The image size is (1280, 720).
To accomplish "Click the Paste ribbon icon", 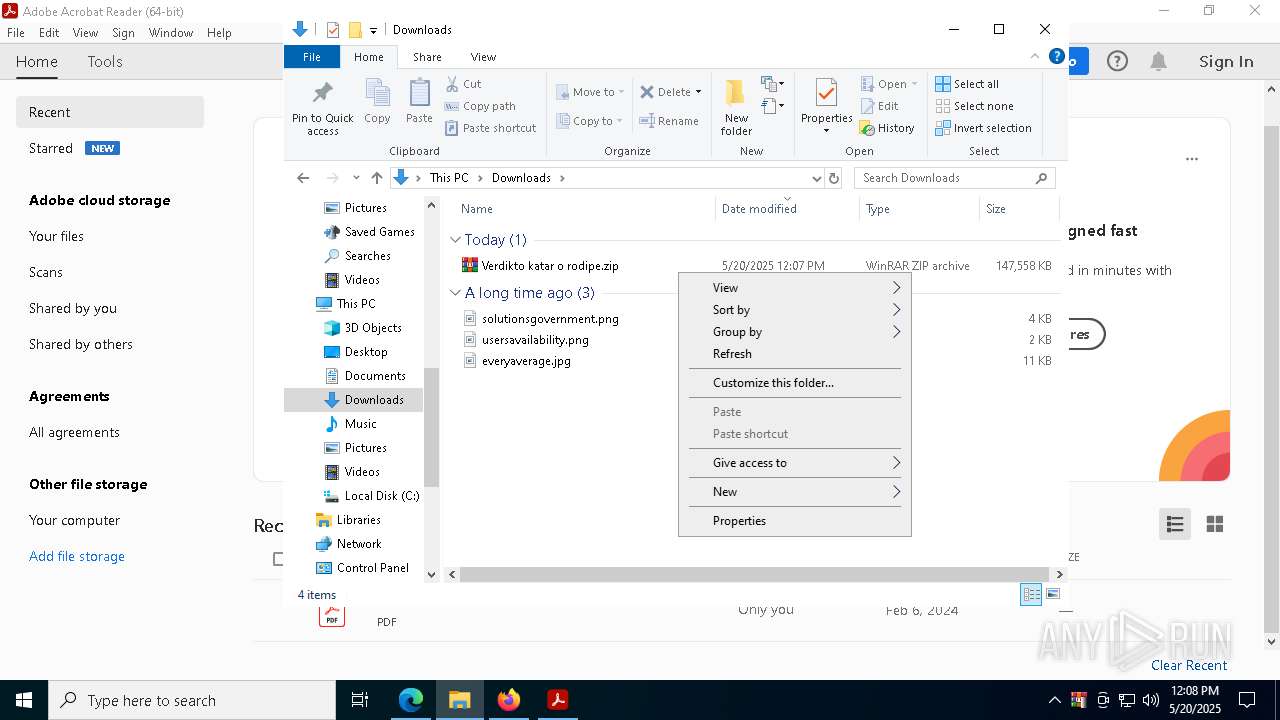I will (419, 101).
